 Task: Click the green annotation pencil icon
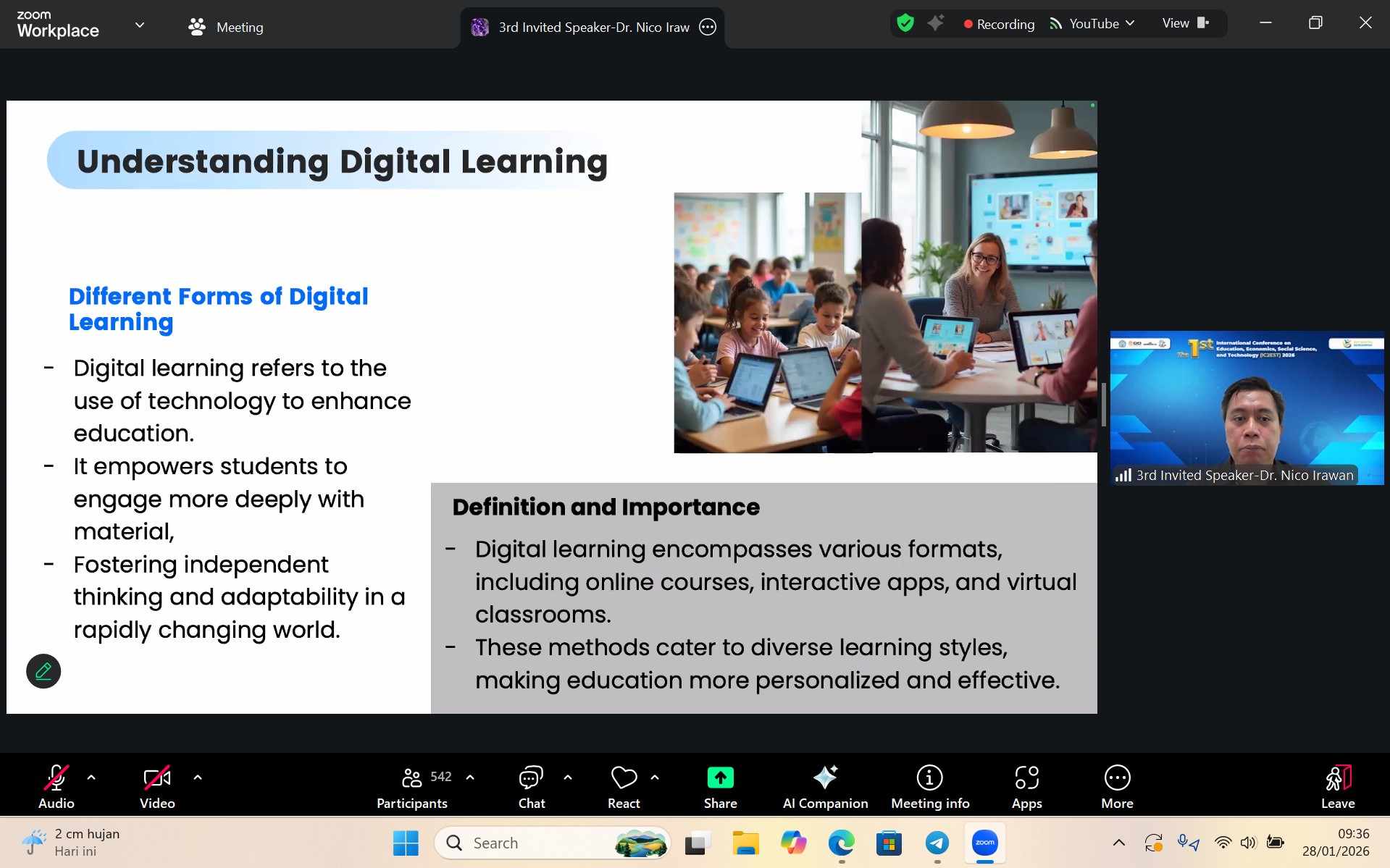(x=43, y=671)
